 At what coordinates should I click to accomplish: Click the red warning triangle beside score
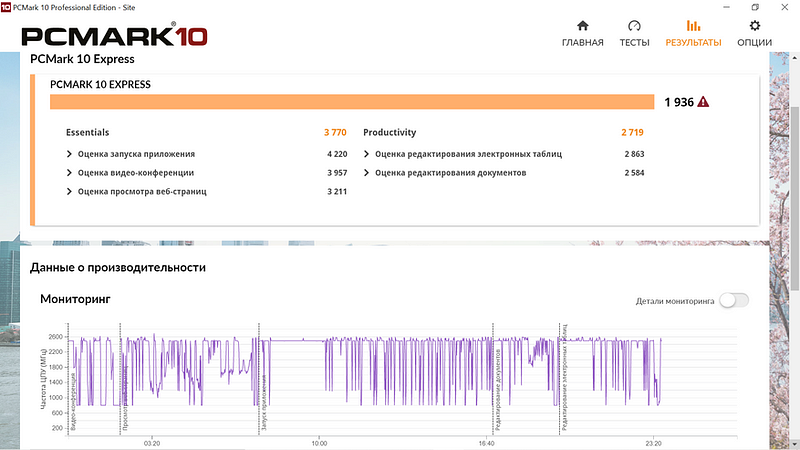click(703, 102)
